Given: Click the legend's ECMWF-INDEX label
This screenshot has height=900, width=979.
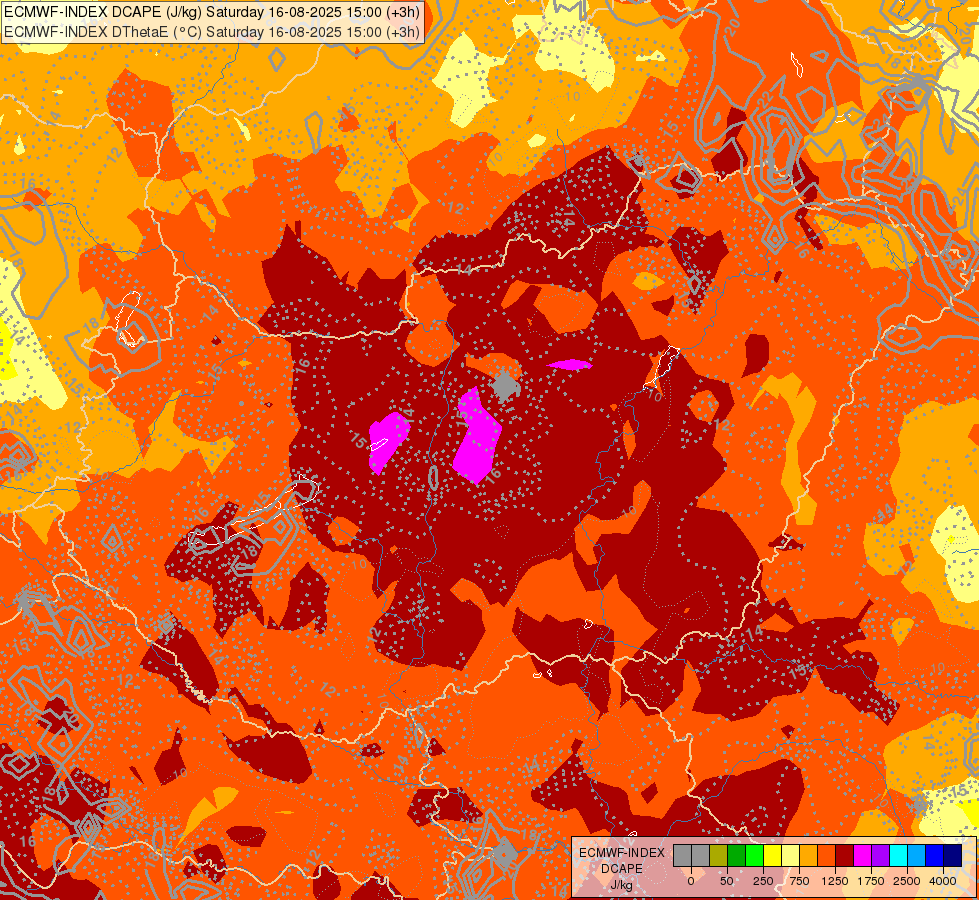Looking at the screenshot, I should 622,853.
